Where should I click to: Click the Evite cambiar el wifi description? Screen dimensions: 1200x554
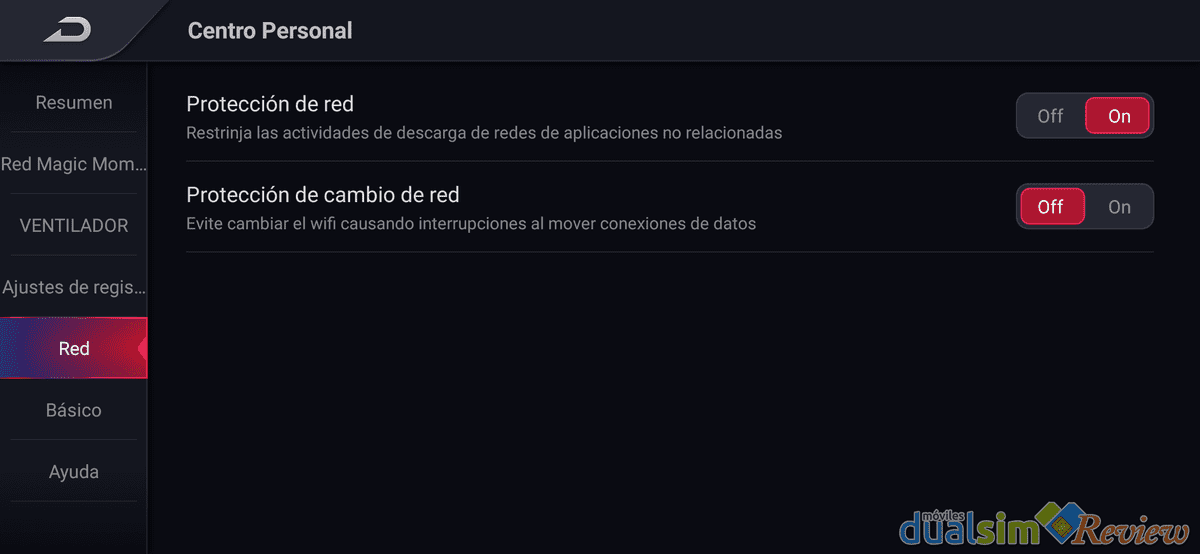pyautogui.click(x=471, y=223)
